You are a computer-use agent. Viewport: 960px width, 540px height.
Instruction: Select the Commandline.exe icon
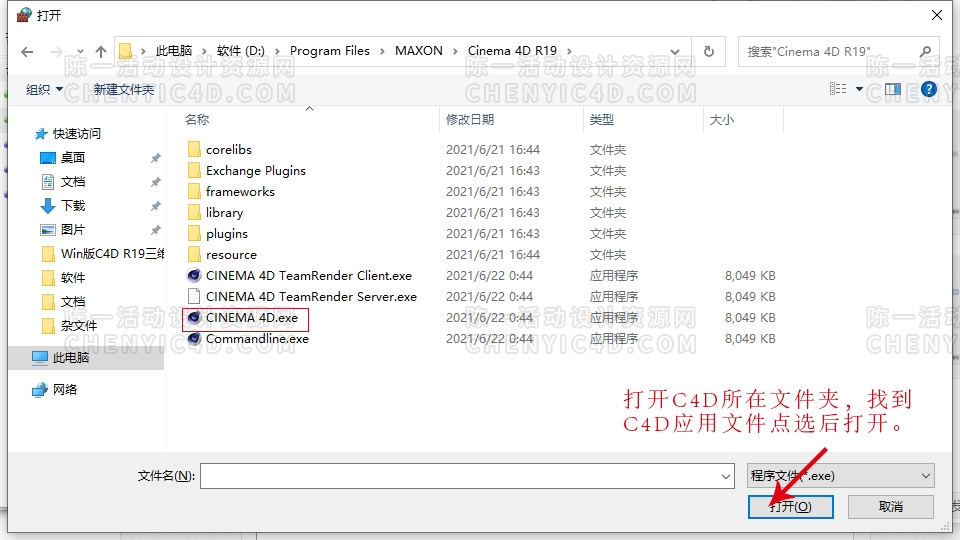(x=194, y=339)
